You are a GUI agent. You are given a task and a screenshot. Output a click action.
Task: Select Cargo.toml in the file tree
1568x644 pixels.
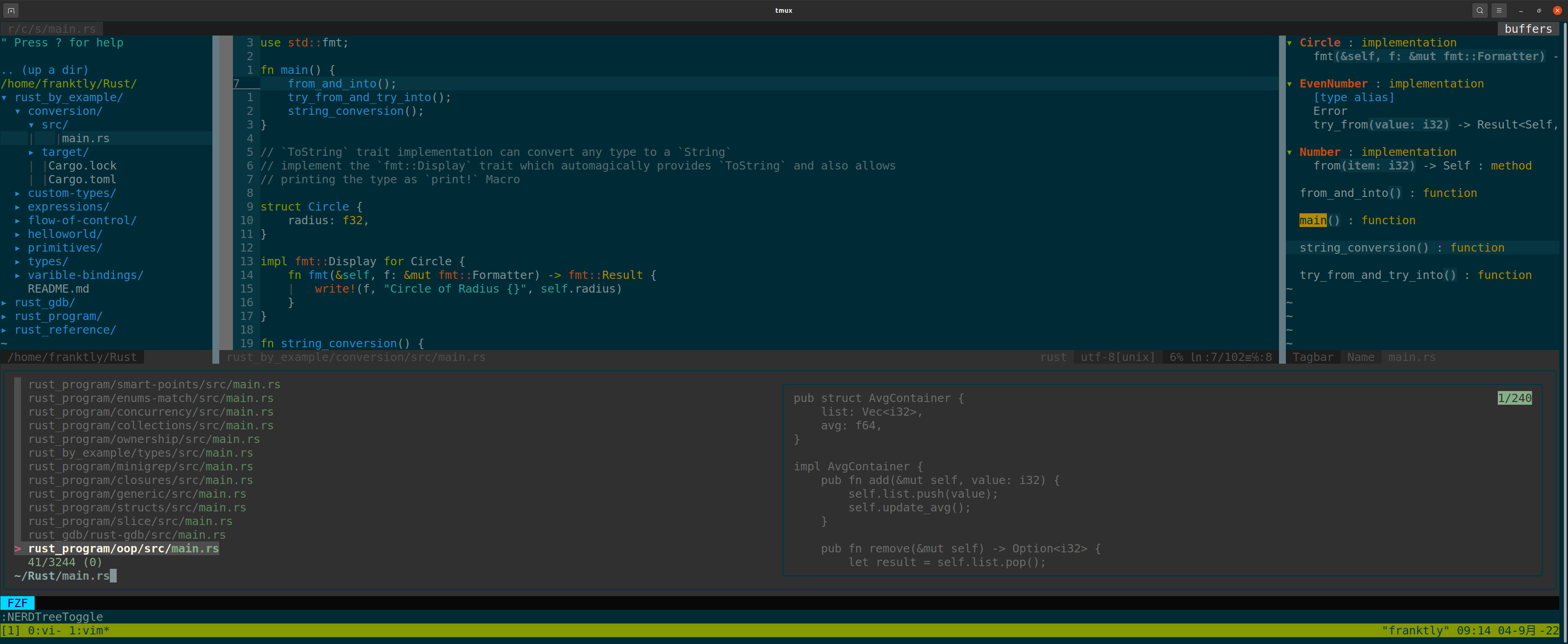(x=82, y=180)
